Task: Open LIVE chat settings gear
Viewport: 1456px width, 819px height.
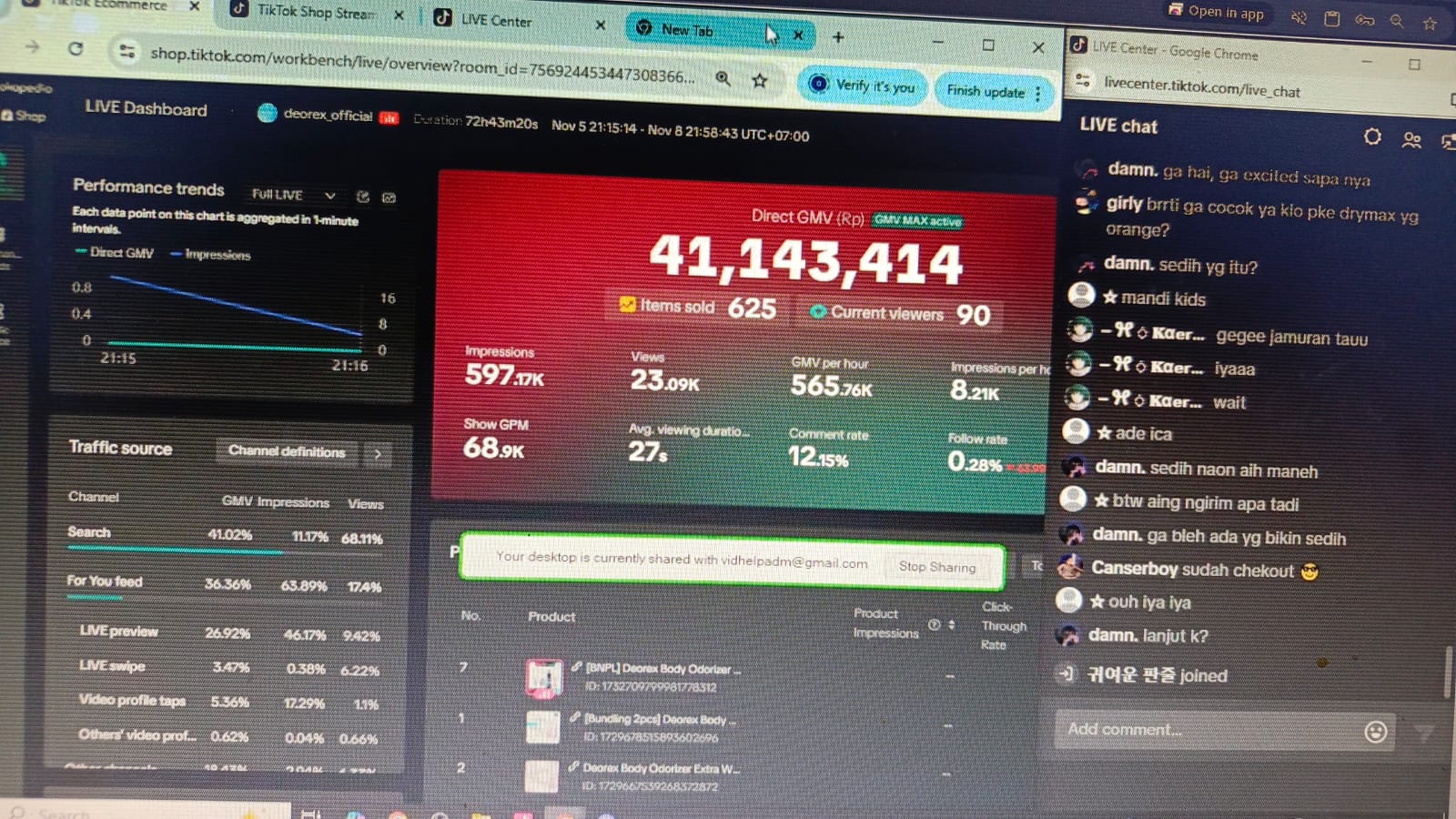Action: (1371, 136)
